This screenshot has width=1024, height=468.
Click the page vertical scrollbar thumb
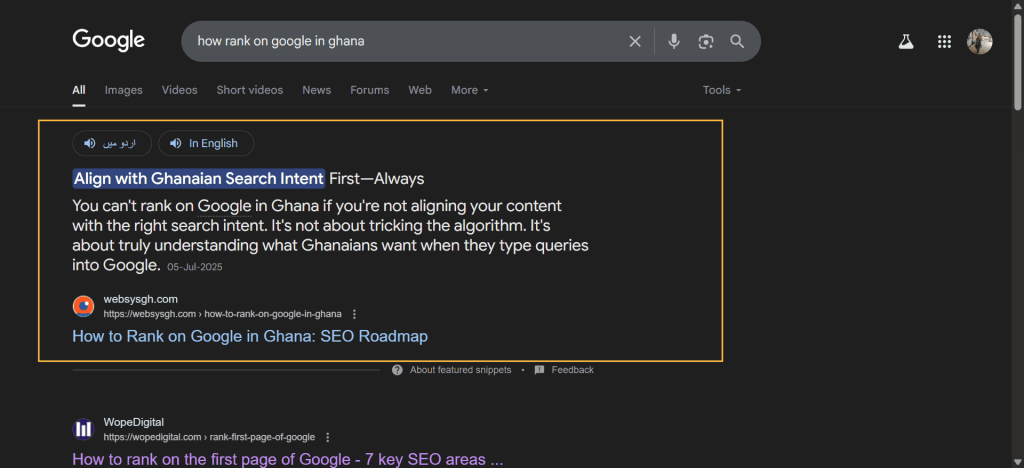[x=1017, y=60]
